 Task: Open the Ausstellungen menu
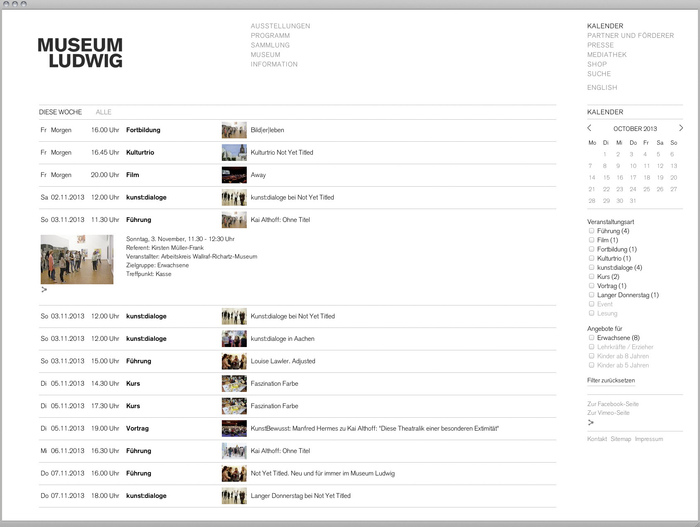(280, 26)
